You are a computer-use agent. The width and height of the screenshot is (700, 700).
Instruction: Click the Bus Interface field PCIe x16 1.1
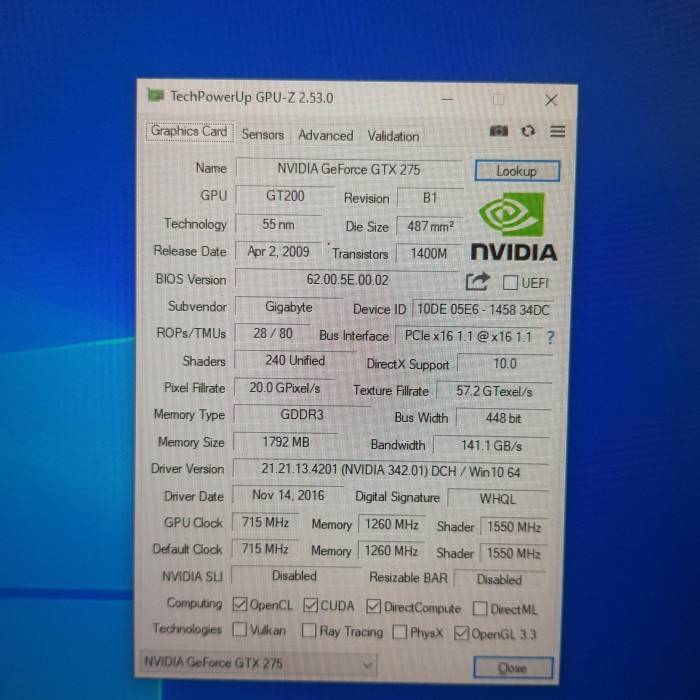(x=468, y=336)
